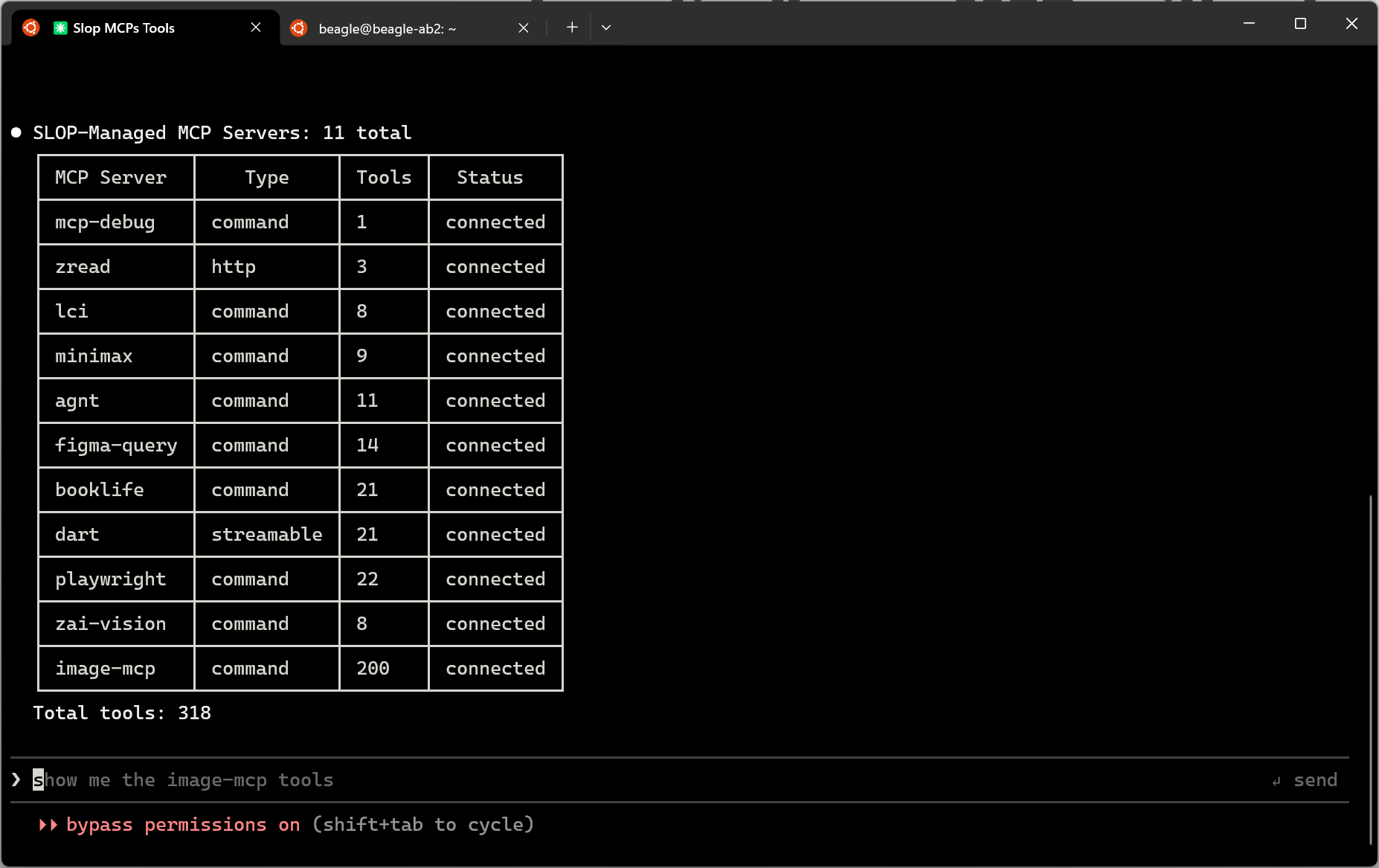Click the SLOP-Managed MCP Servers heading
The width and height of the screenshot is (1379, 868).
click(222, 133)
